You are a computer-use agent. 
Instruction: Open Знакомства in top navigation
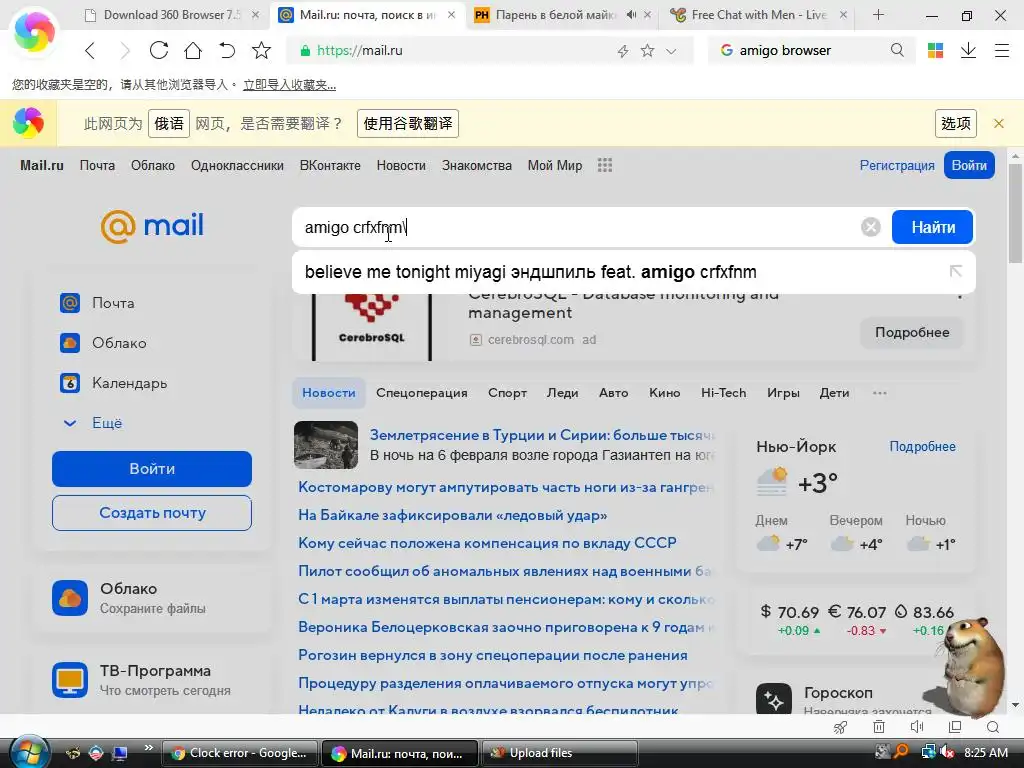point(477,165)
